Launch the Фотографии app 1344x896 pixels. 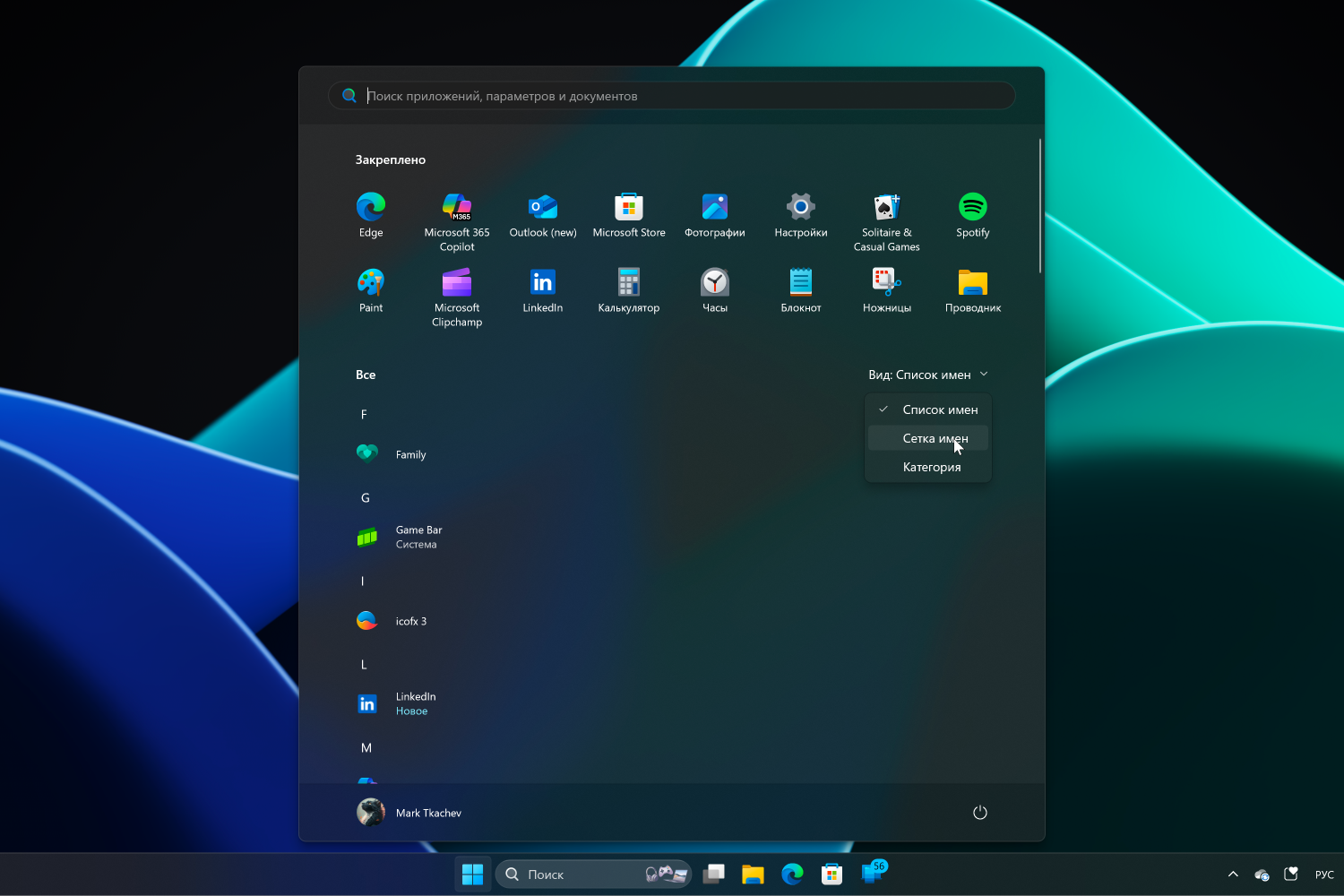click(715, 215)
